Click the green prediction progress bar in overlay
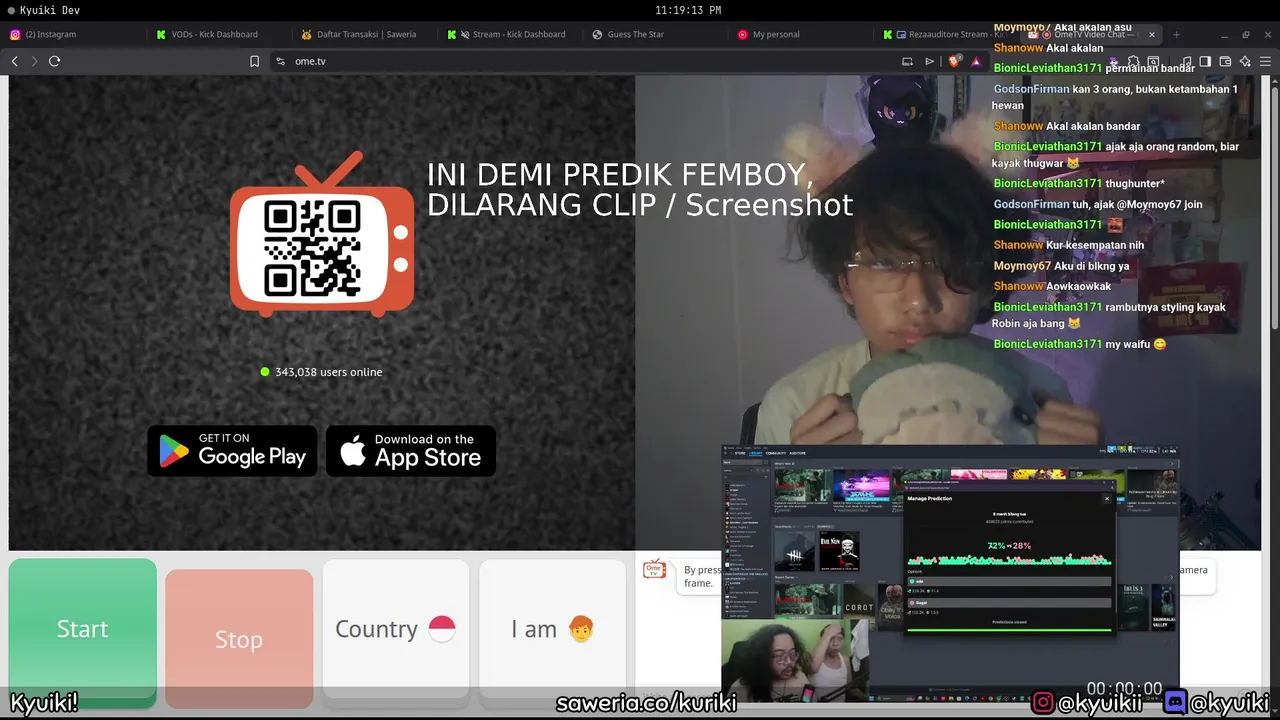 (x=1009, y=630)
